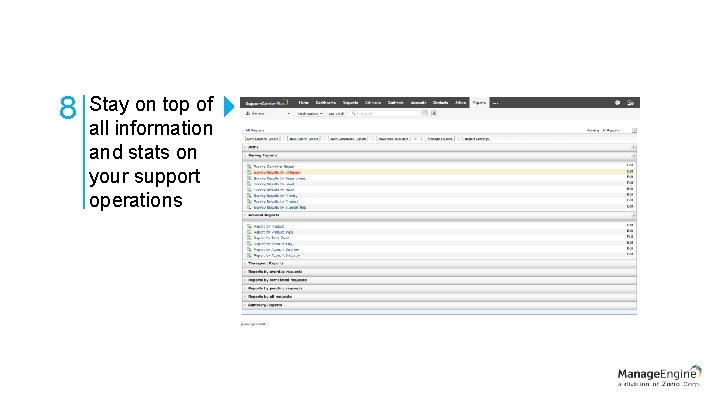Open Survey Results by Department report
Screen dimensions: 720x405
(280, 178)
